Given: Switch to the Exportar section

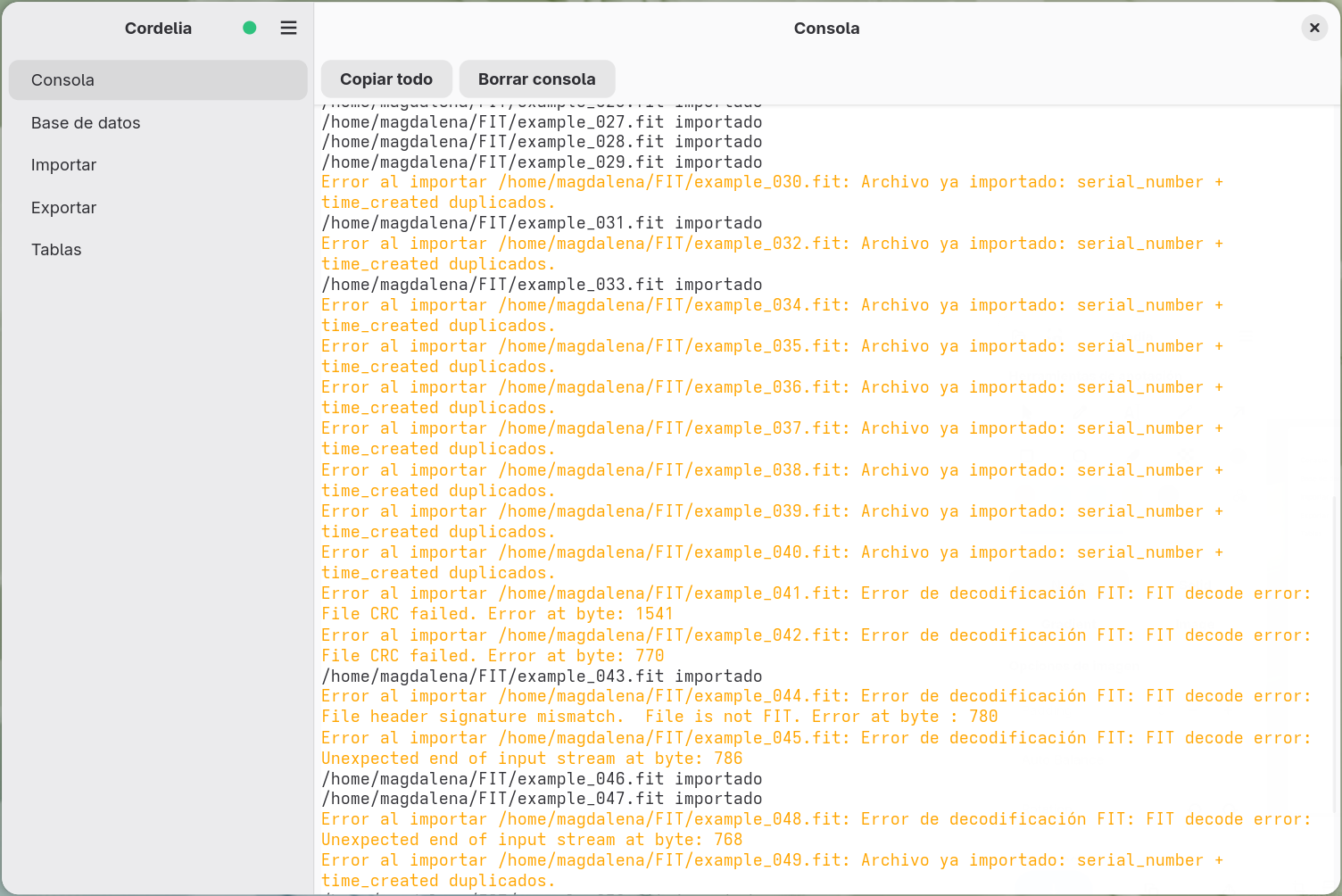Looking at the screenshot, I should (158, 207).
